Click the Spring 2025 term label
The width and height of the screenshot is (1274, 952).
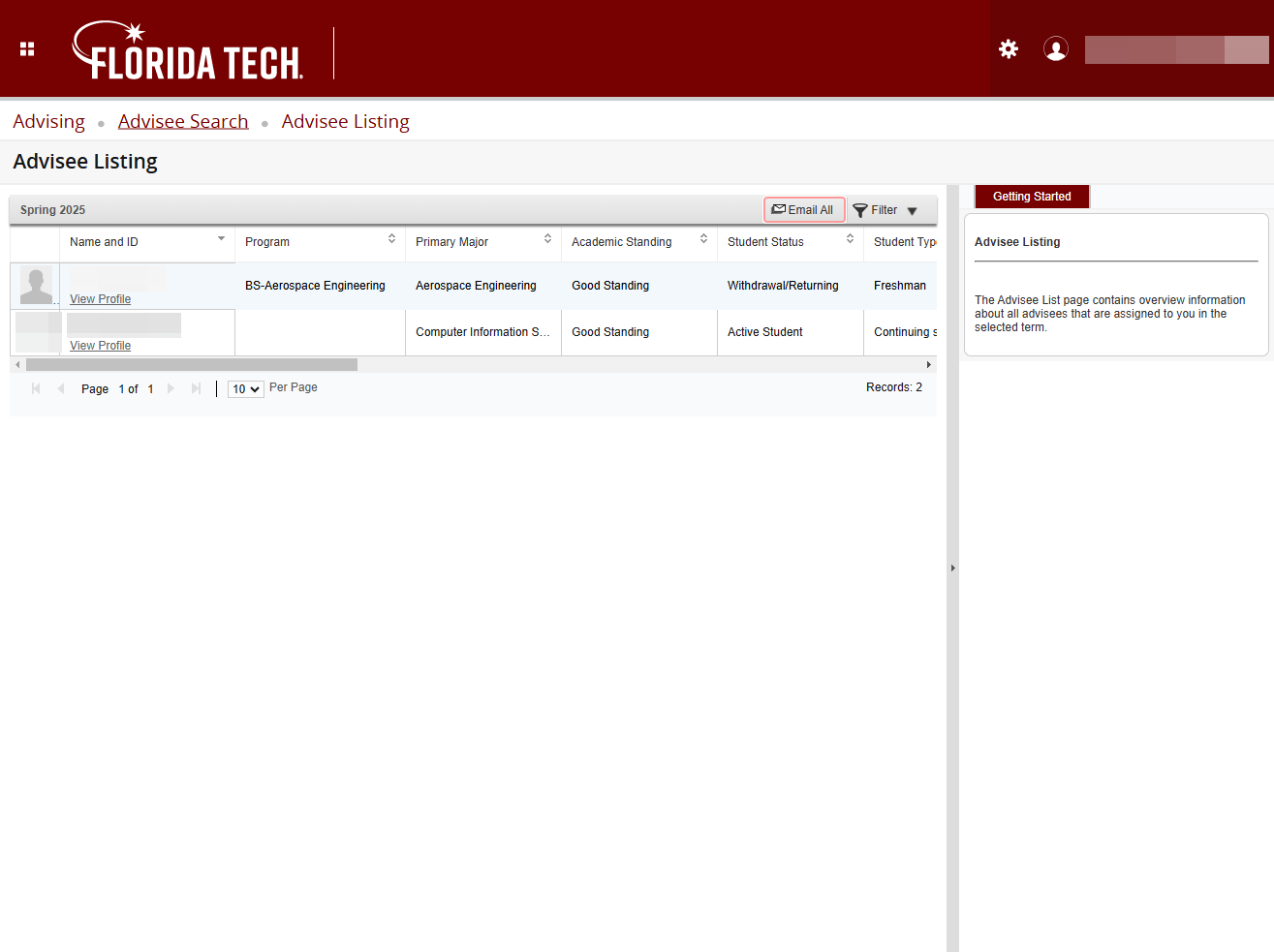(x=52, y=210)
